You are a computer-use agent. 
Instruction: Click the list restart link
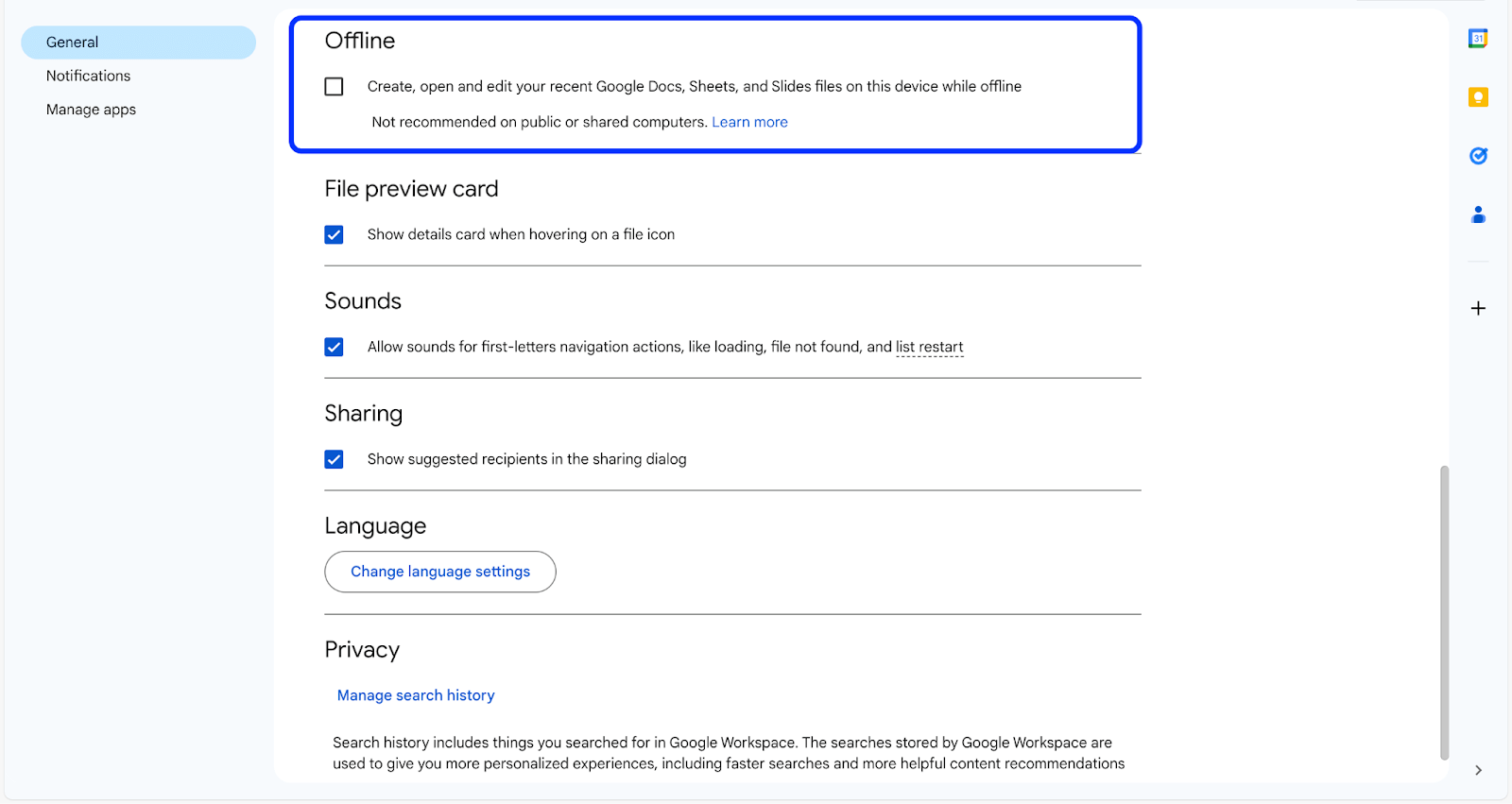coord(929,347)
